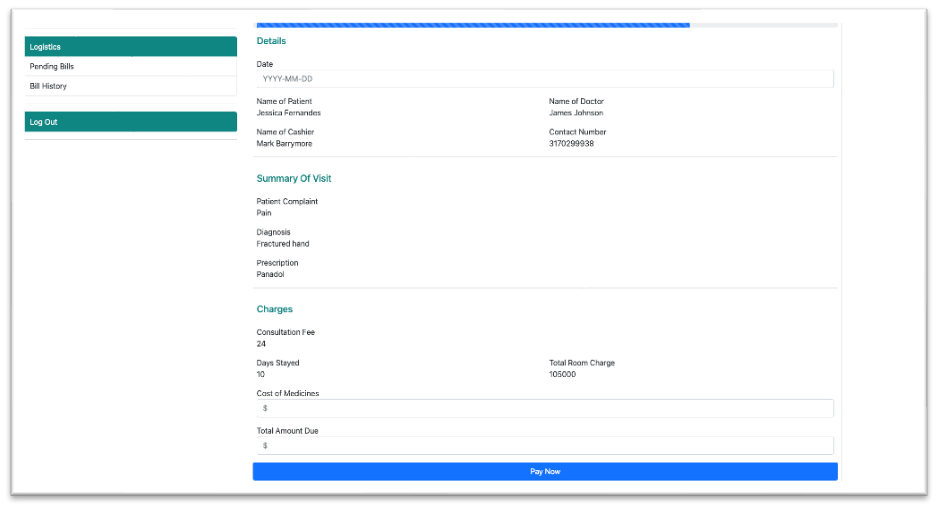Open Pending Bills in the sidebar

[x=130, y=66]
